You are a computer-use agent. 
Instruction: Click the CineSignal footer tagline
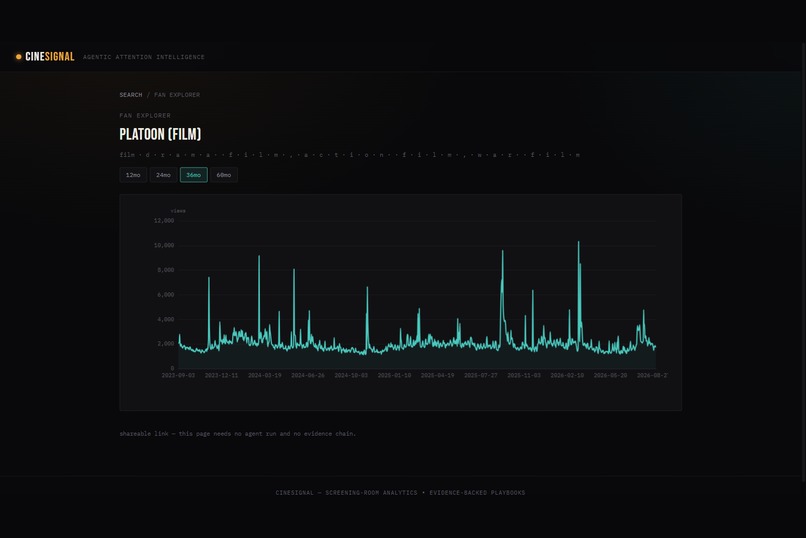coord(400,493)
